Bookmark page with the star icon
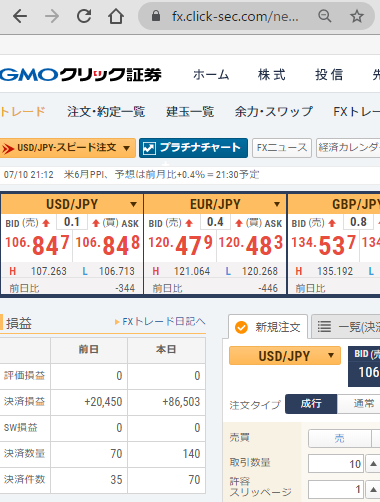 click(357, 16)
